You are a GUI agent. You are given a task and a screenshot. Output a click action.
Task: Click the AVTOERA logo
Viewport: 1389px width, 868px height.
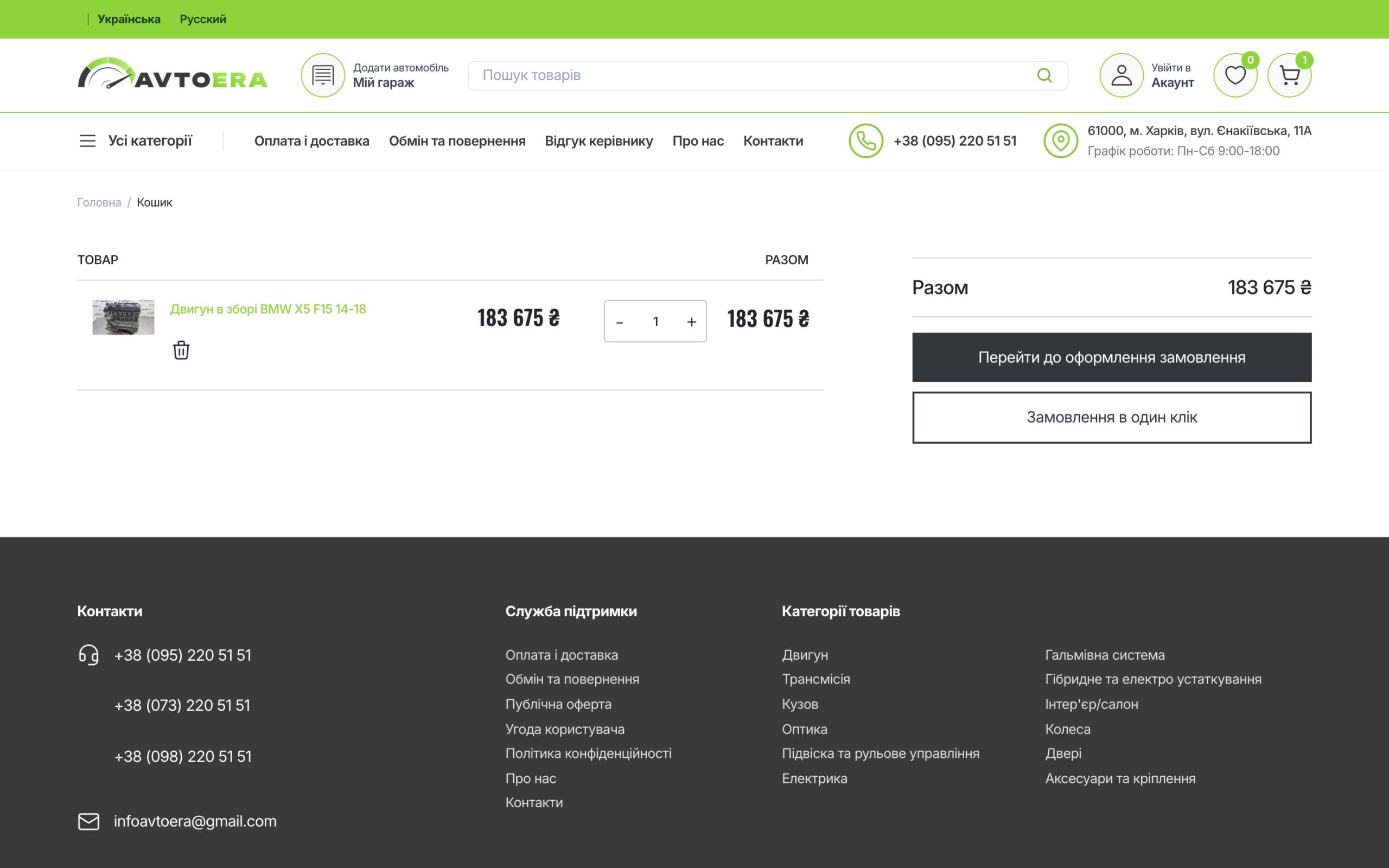(172, 73)
